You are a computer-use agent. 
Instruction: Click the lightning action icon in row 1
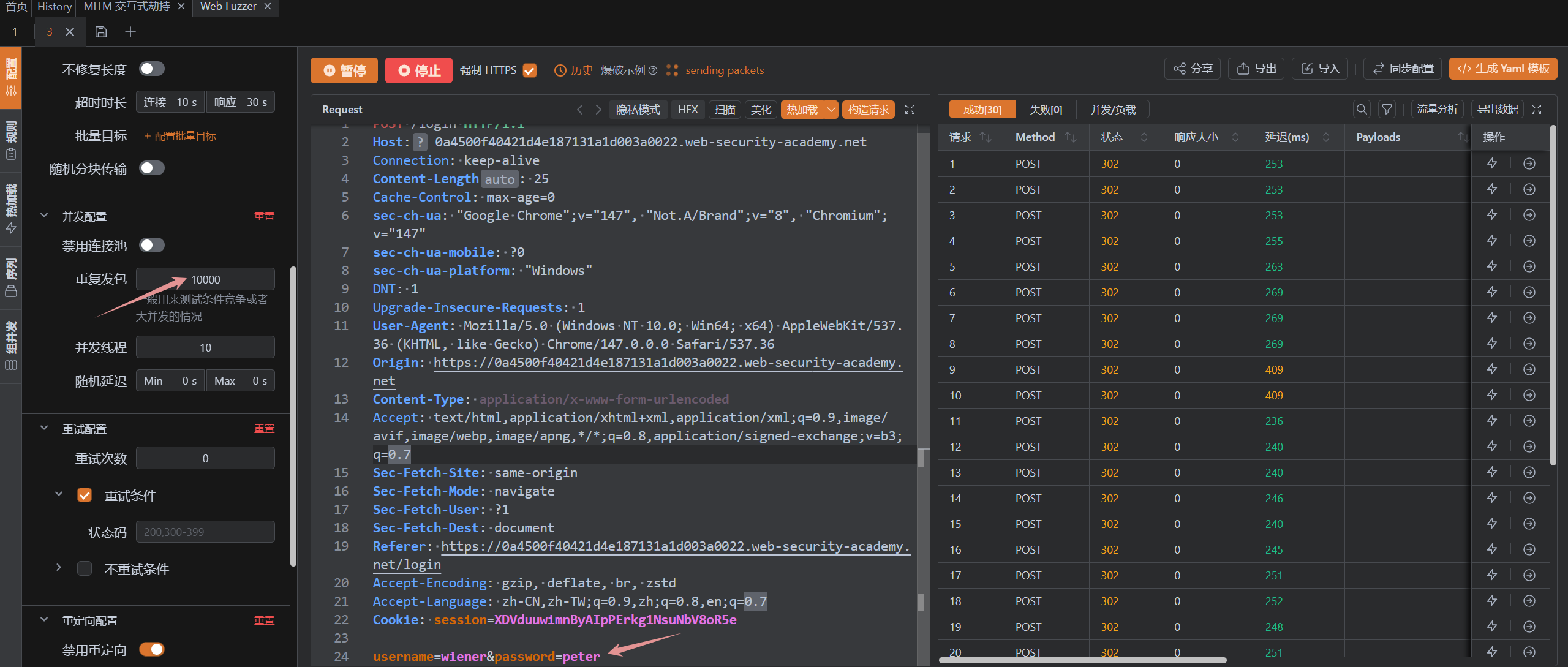(x=1492, y=164)
